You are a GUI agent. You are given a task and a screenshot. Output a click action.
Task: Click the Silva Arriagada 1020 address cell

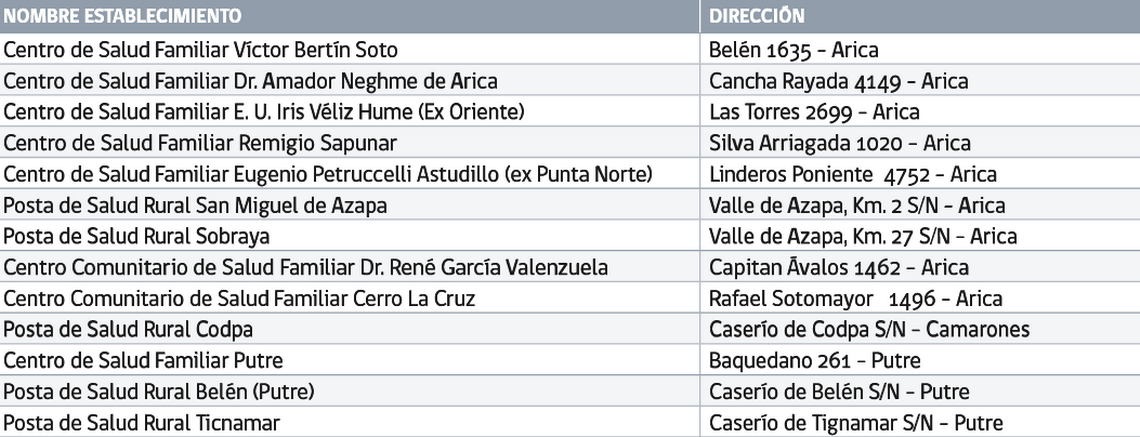coord(839,143)
